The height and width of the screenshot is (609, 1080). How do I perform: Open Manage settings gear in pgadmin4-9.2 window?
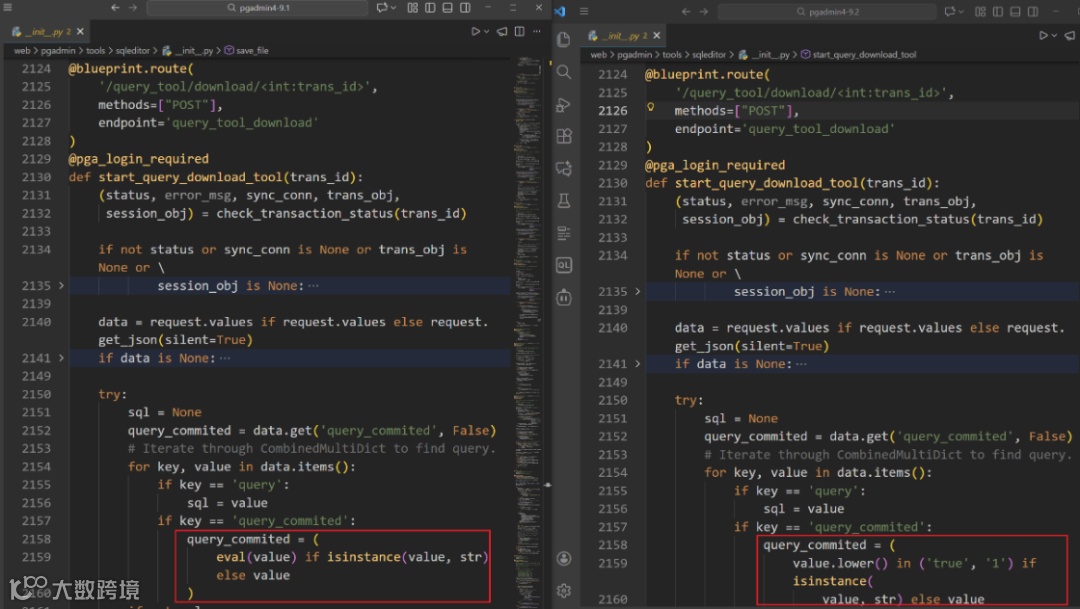(564, 590)
